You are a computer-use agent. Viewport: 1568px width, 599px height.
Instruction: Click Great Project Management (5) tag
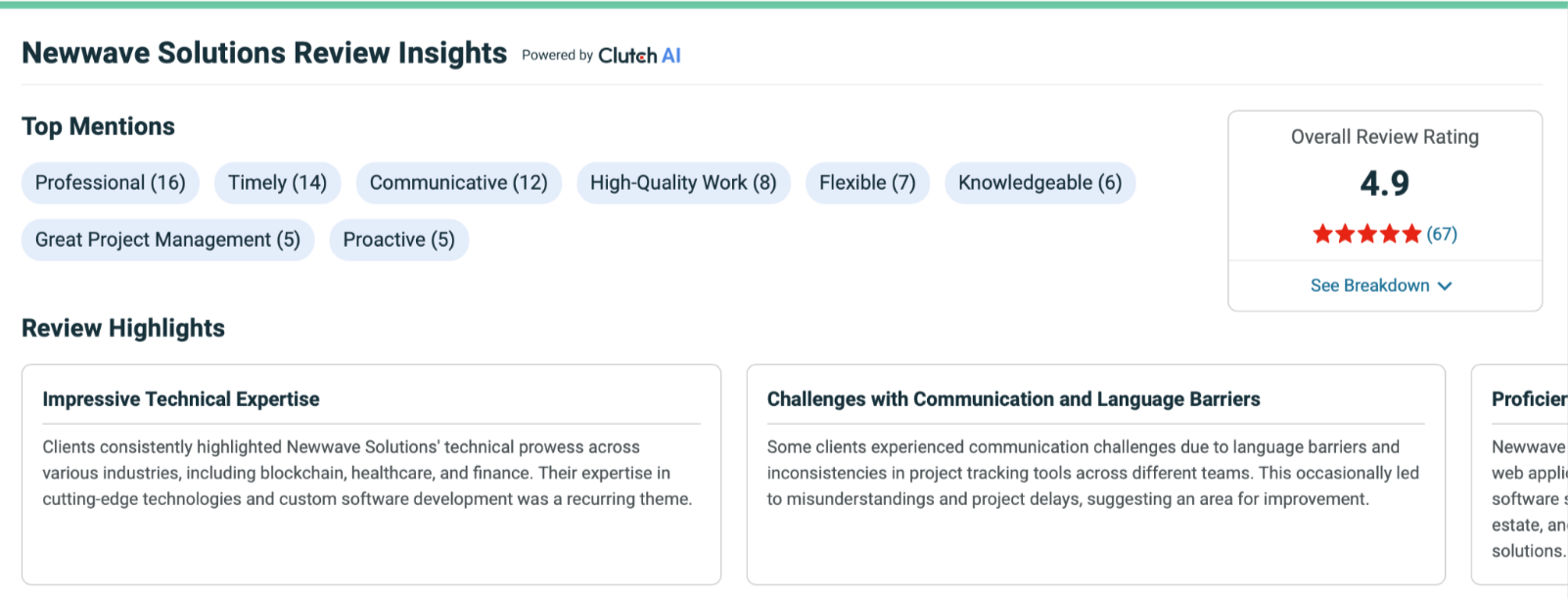(x=167, y=240)
